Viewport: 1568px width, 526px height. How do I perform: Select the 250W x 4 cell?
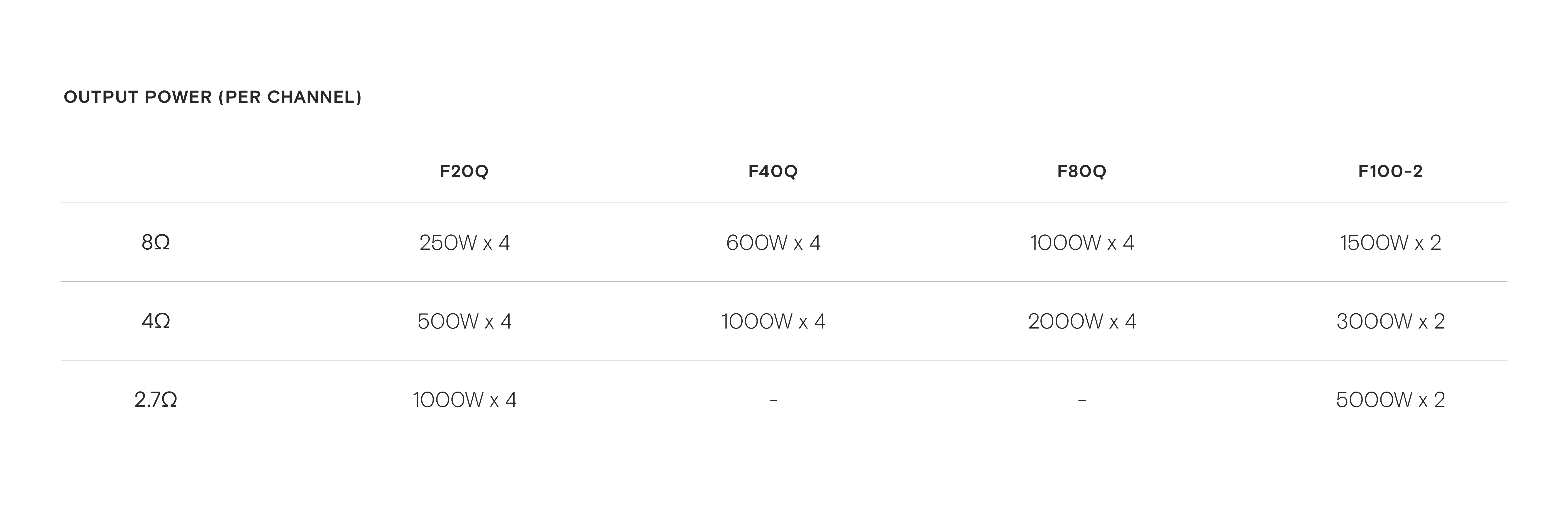pos(465,243)
